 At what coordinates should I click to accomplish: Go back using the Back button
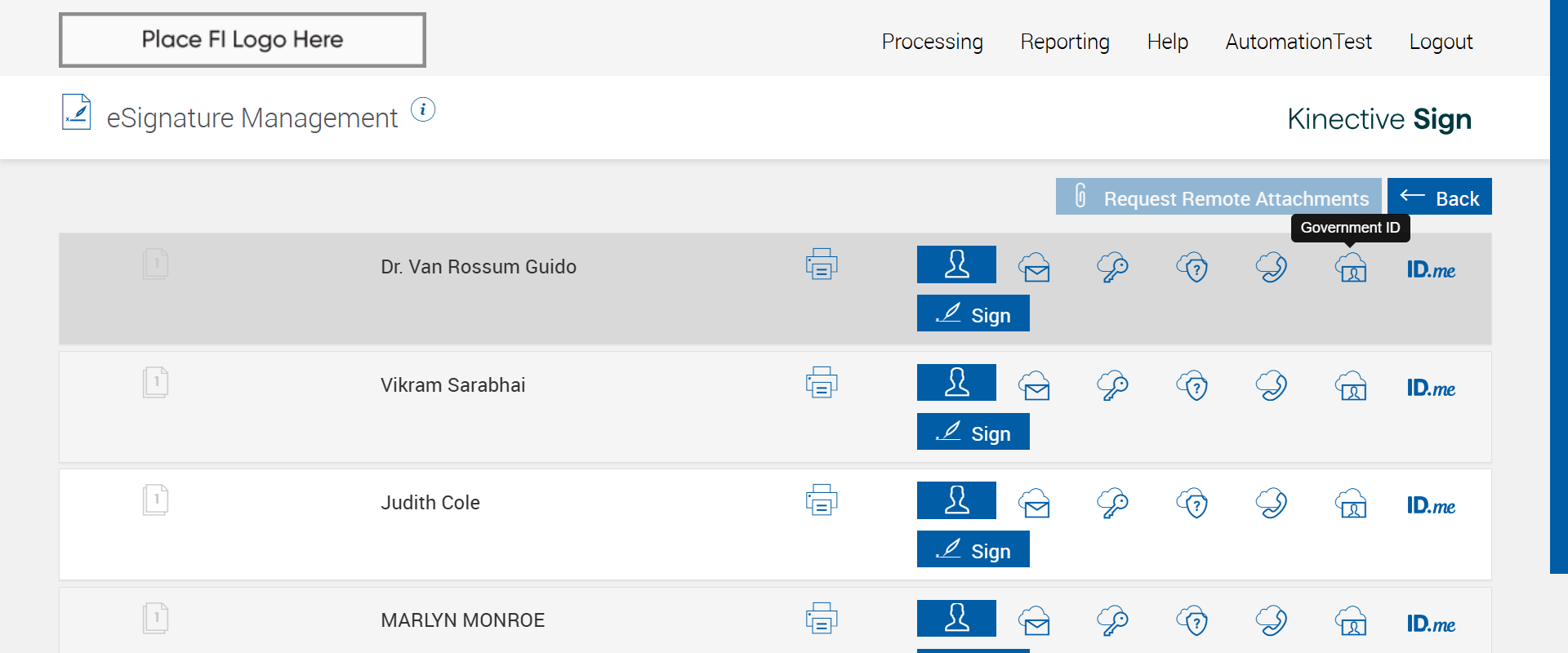pyautogui.click(x=1439, y=197)
